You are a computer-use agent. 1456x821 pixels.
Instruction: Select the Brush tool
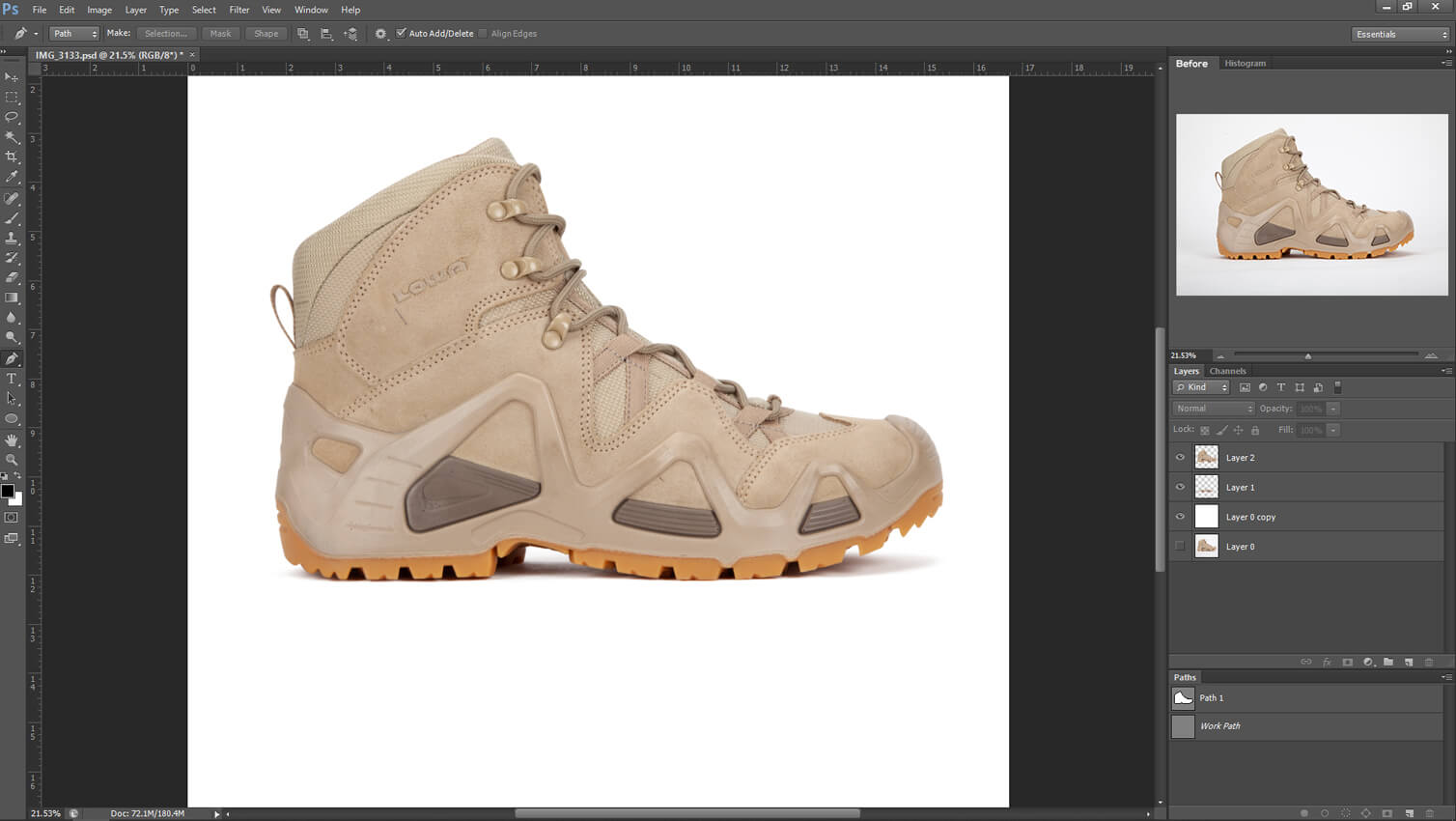coord(12,218)
